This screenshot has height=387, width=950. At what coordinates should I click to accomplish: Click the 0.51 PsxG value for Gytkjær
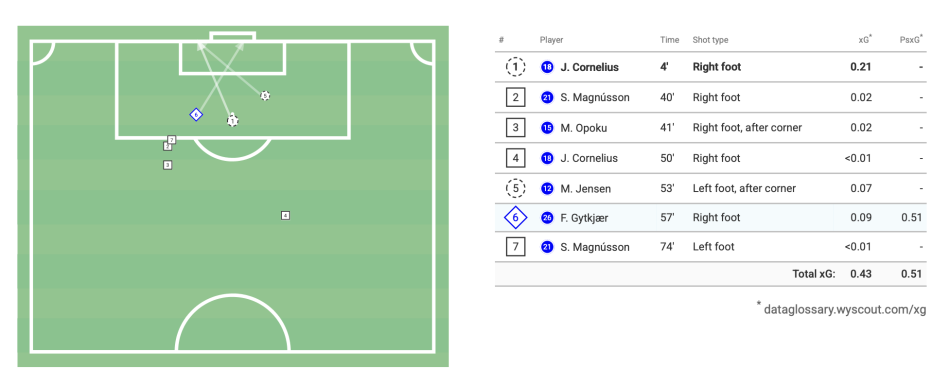point(911,218)
